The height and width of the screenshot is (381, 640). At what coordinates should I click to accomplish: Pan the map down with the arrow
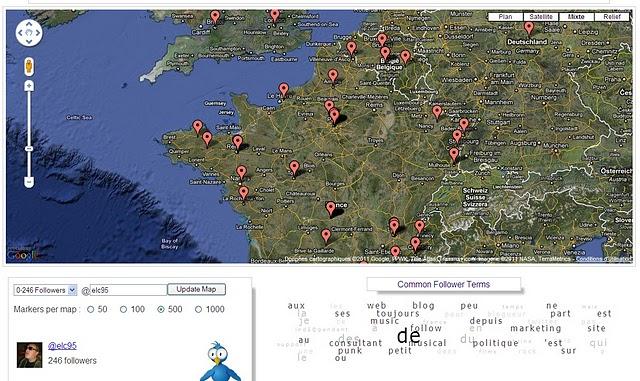(x=29, y=41)
